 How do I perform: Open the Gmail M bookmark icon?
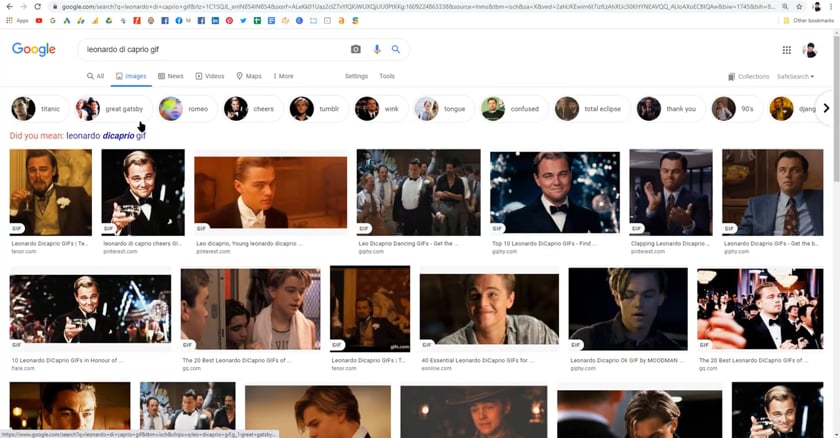pos(188,20)
